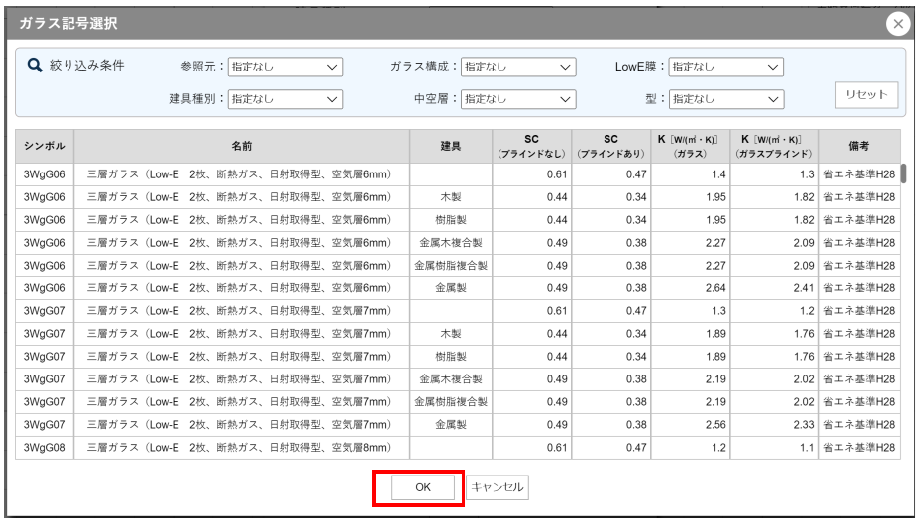Click the シンボル column header
This screenshot has width=921, height=521.
click(x=45, y=146)
